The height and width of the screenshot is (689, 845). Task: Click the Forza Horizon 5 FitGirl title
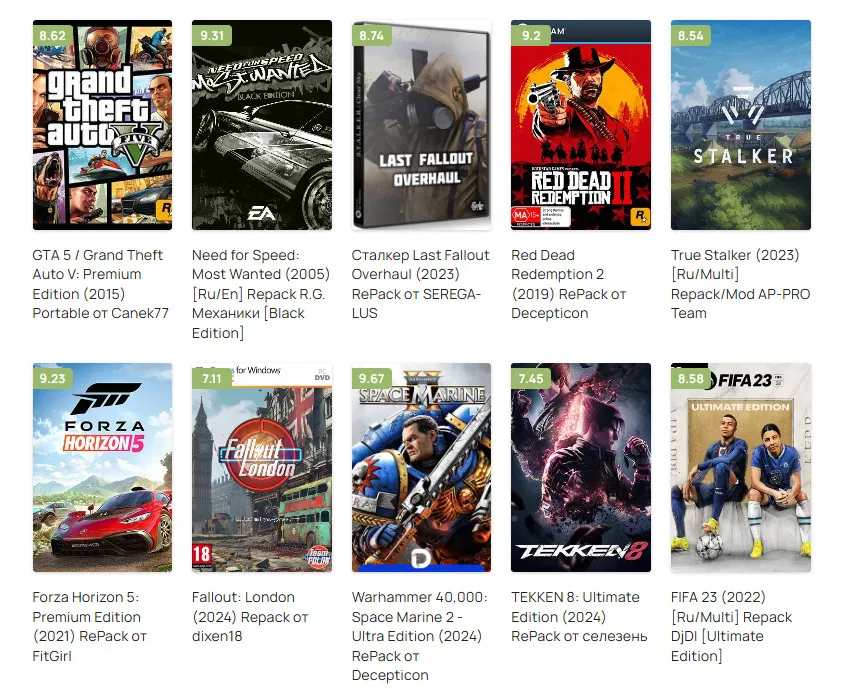coord(89,627)
